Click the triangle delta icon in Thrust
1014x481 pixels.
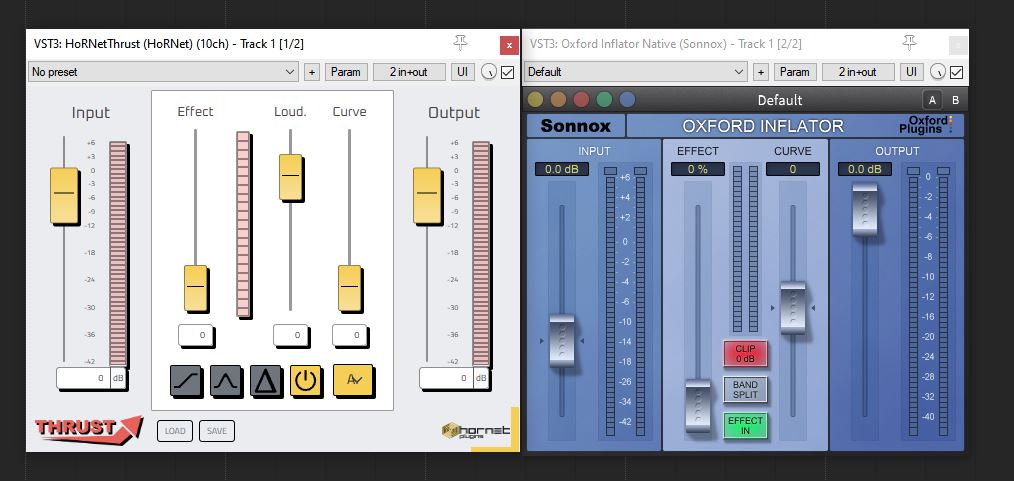tap(266, 381)
